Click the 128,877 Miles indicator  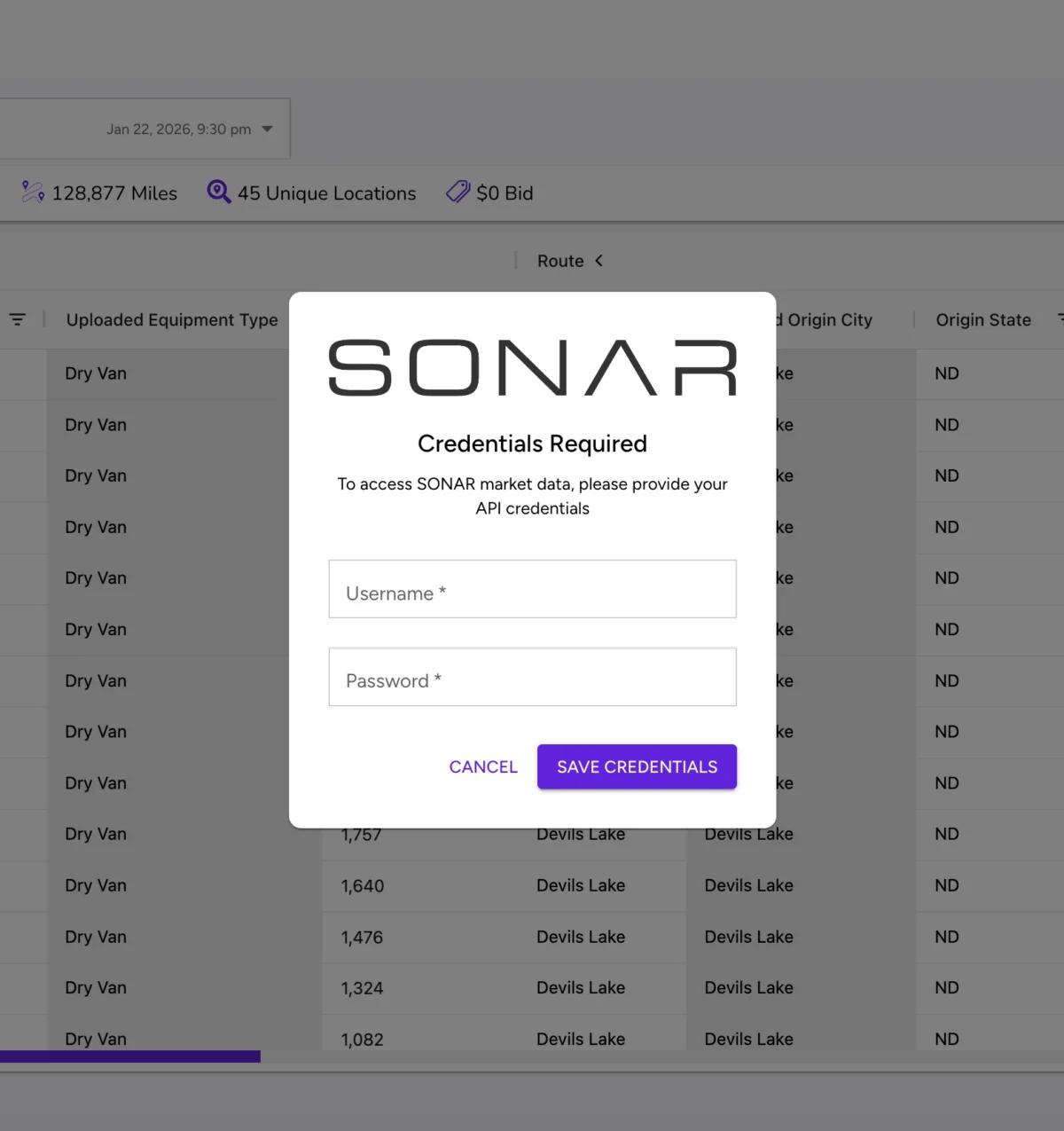[113, 193]
